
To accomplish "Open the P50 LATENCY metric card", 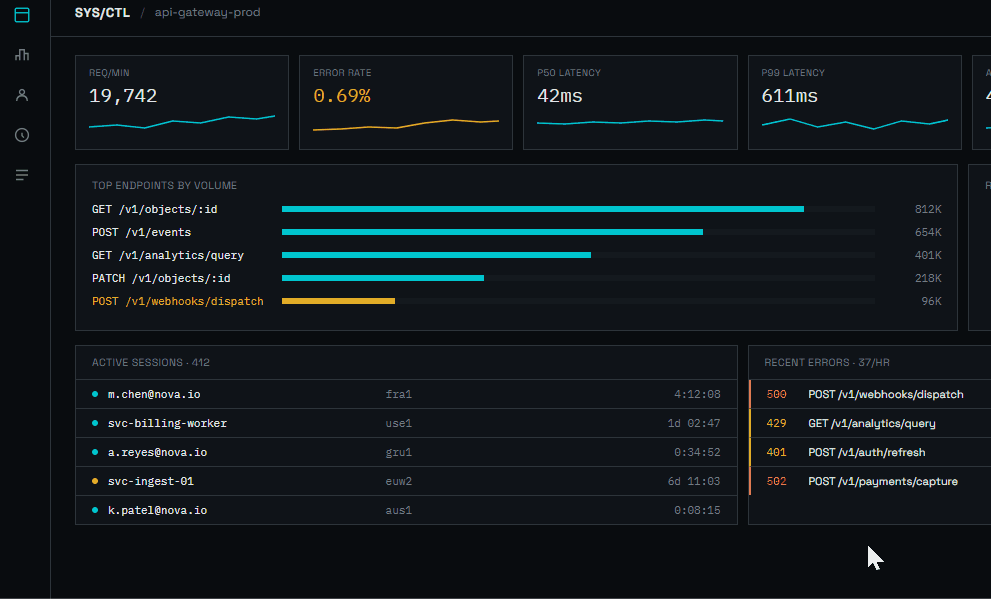I will pyautogui.click(x=630, y=102).
